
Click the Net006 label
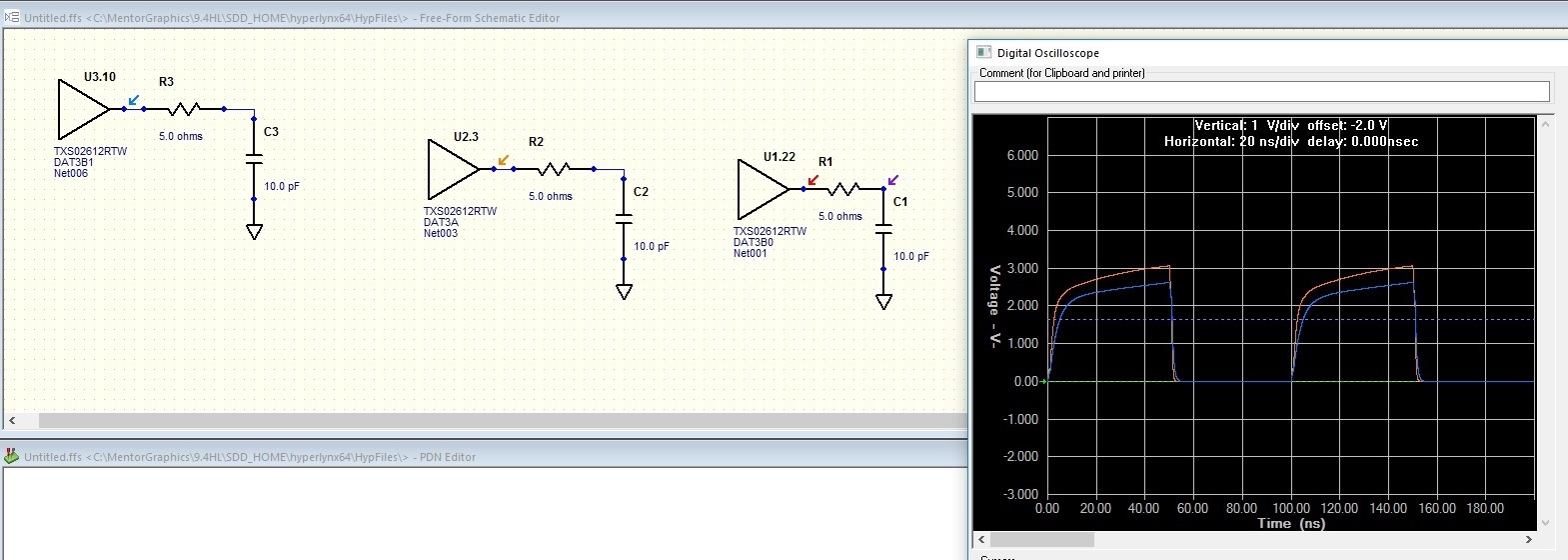[x=71, y=173]
